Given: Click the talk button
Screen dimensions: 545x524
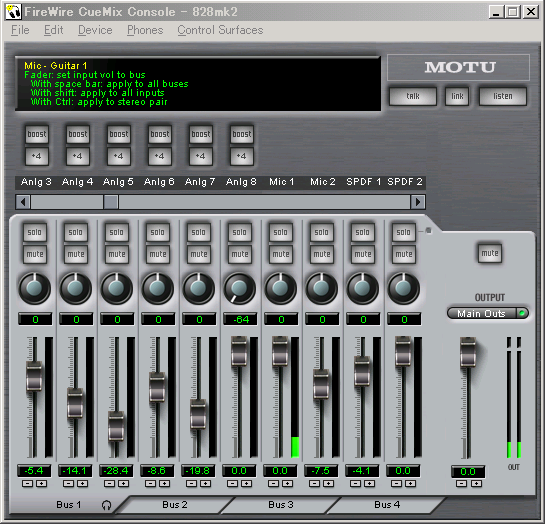Looking at the screenshot, I should [413, 96].
